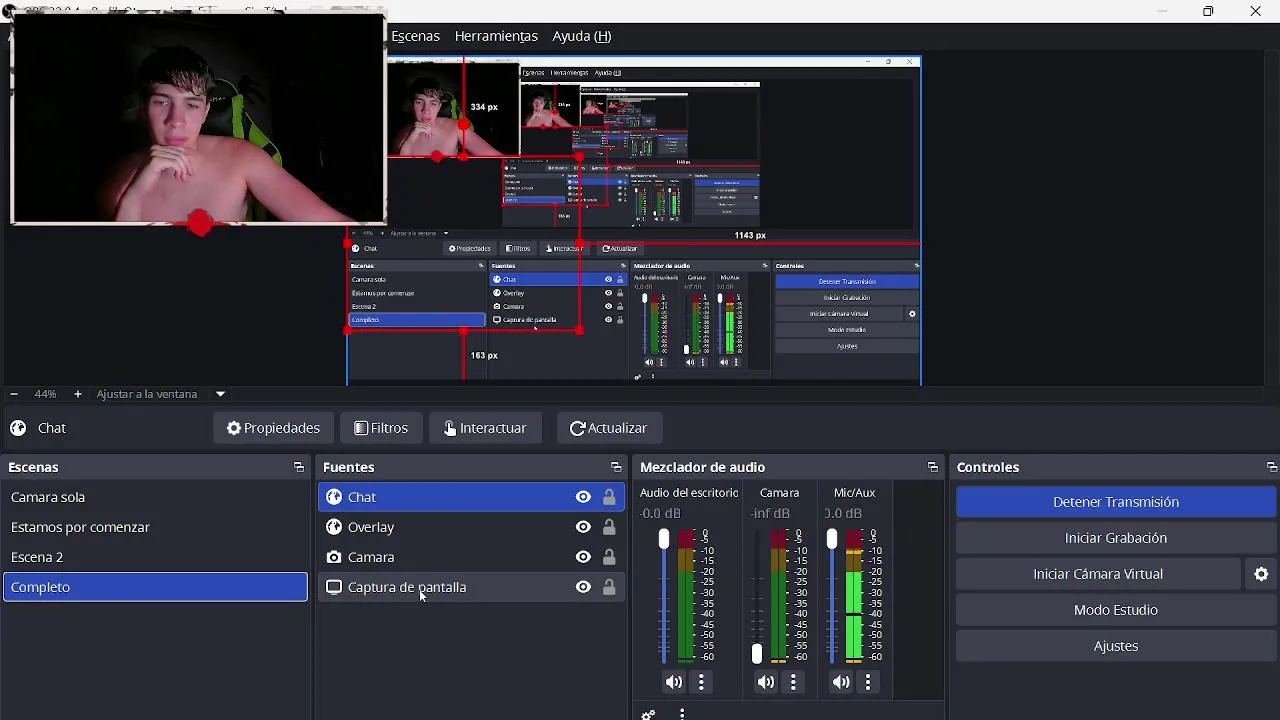Click the 44% zoom level text

click(45, 394)
